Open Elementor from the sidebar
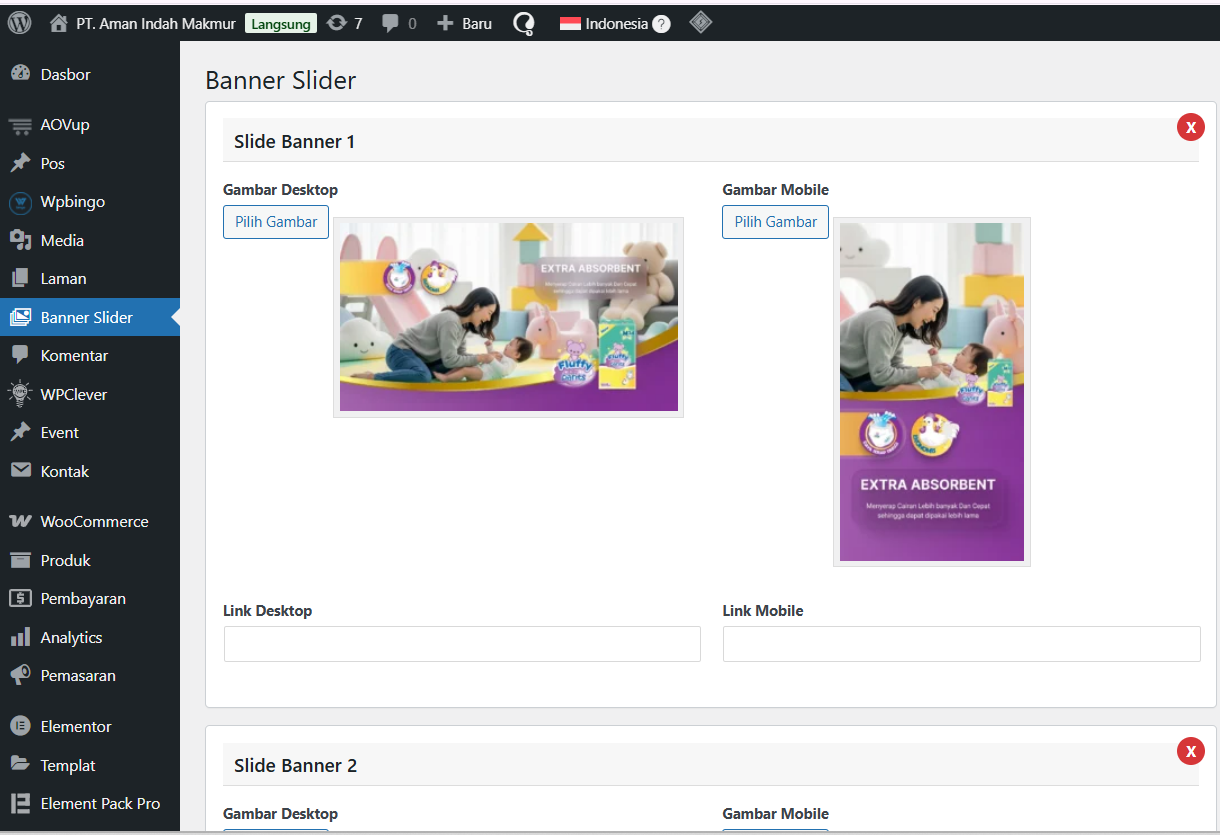 click(x=76, y=726)
